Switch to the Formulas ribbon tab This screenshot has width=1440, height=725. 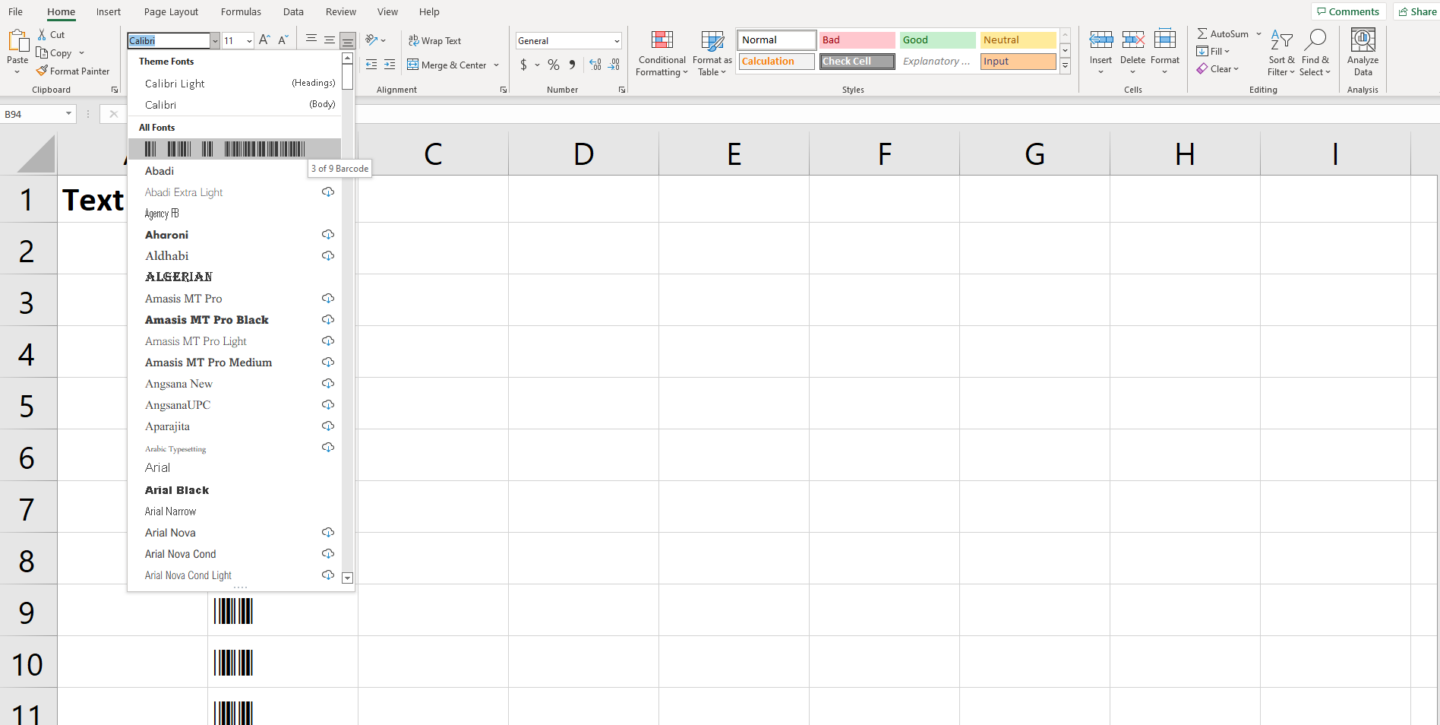pos(241,12)
